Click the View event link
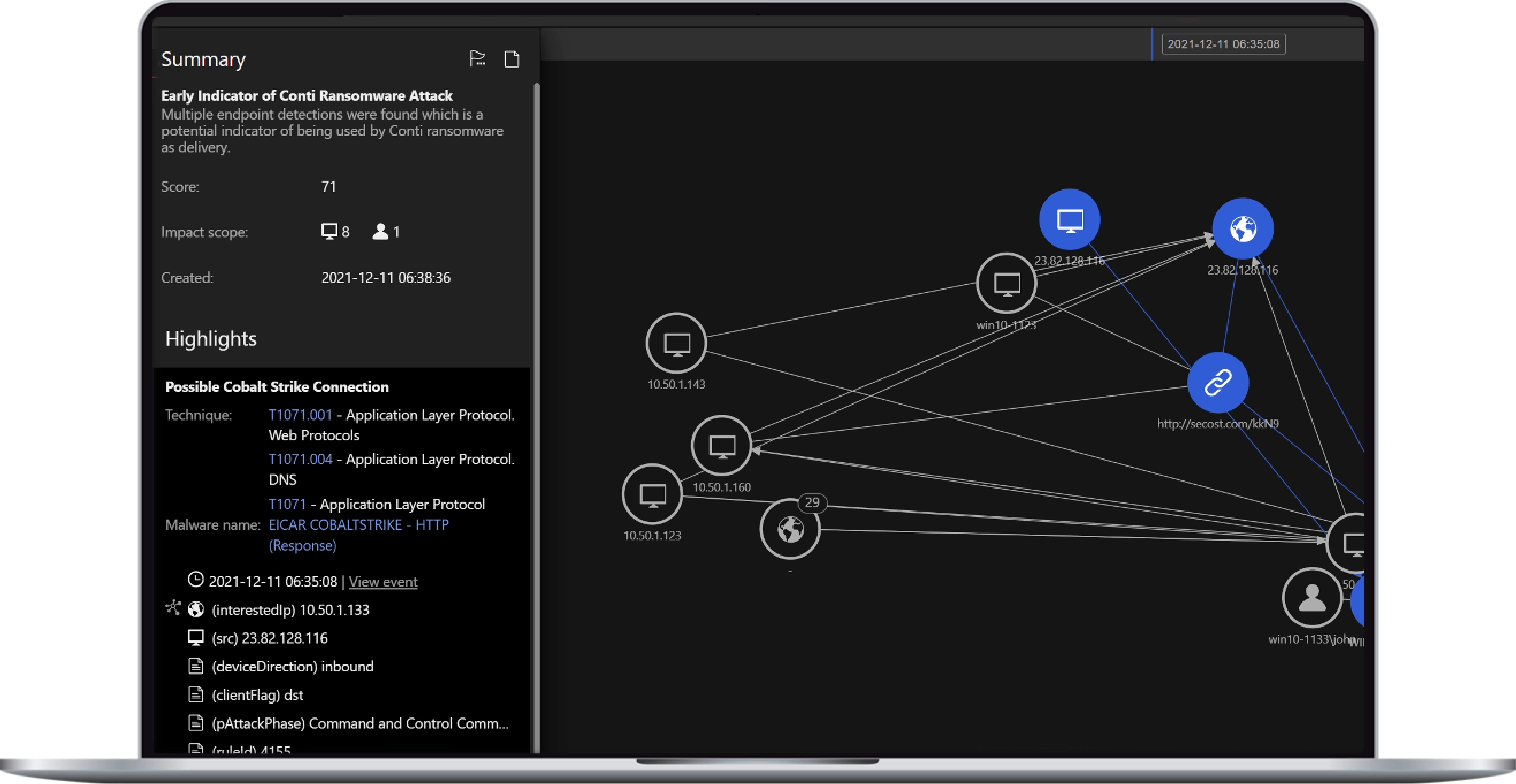 (x=383, y=582)
